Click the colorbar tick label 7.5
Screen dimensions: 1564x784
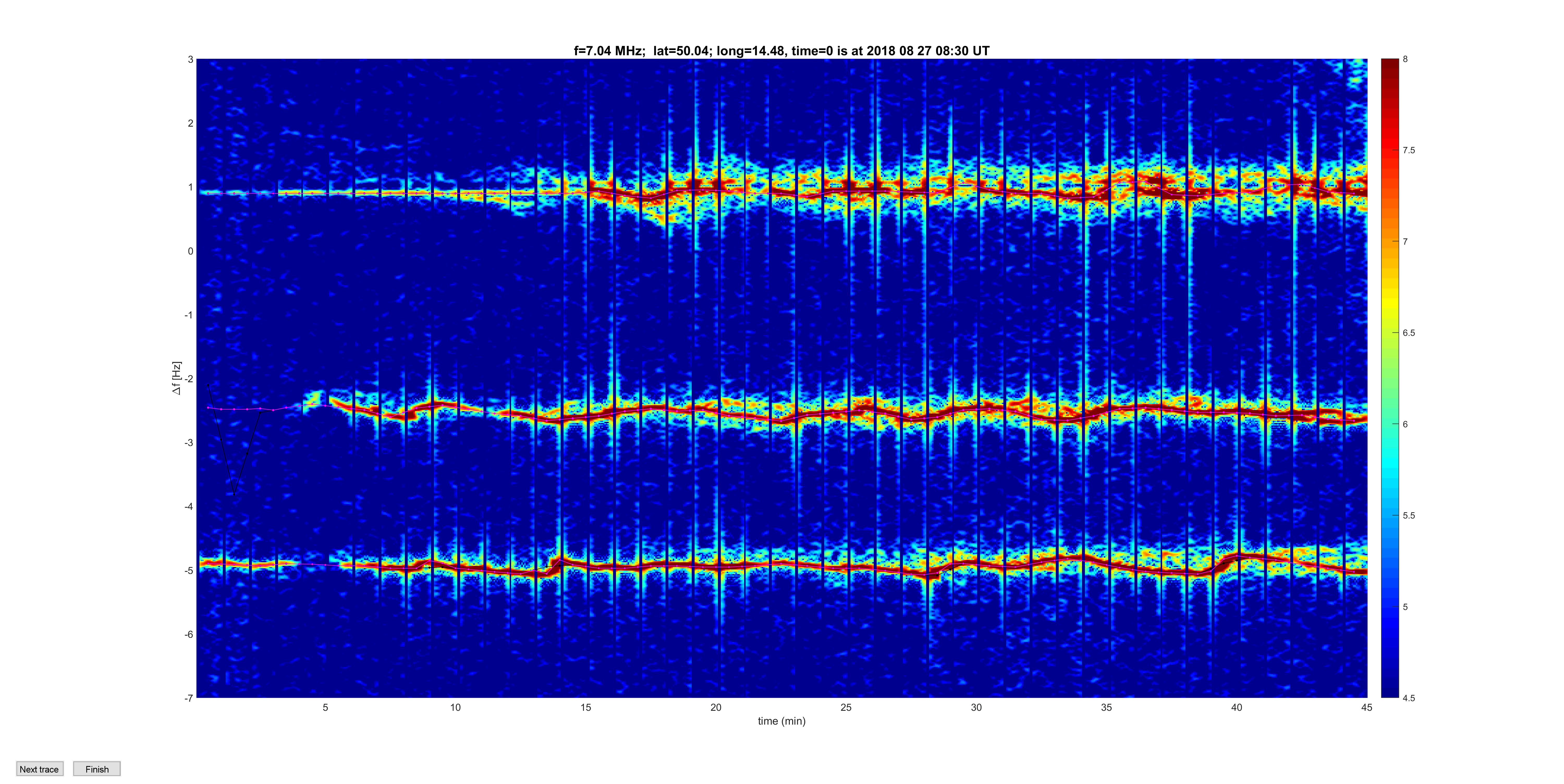point(1409,151)
